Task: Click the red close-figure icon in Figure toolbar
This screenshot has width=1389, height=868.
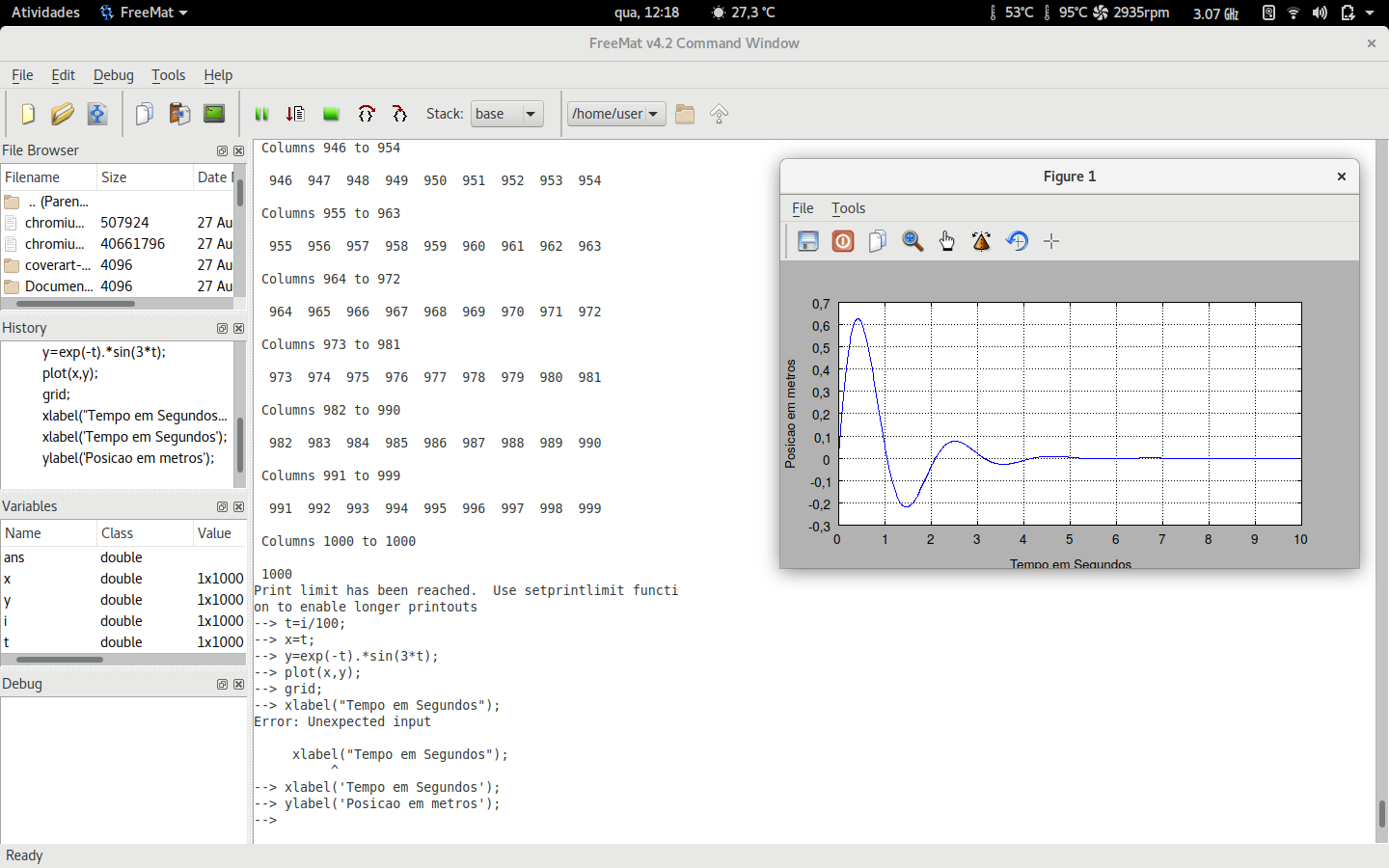Action: click(x=843, y=241)
